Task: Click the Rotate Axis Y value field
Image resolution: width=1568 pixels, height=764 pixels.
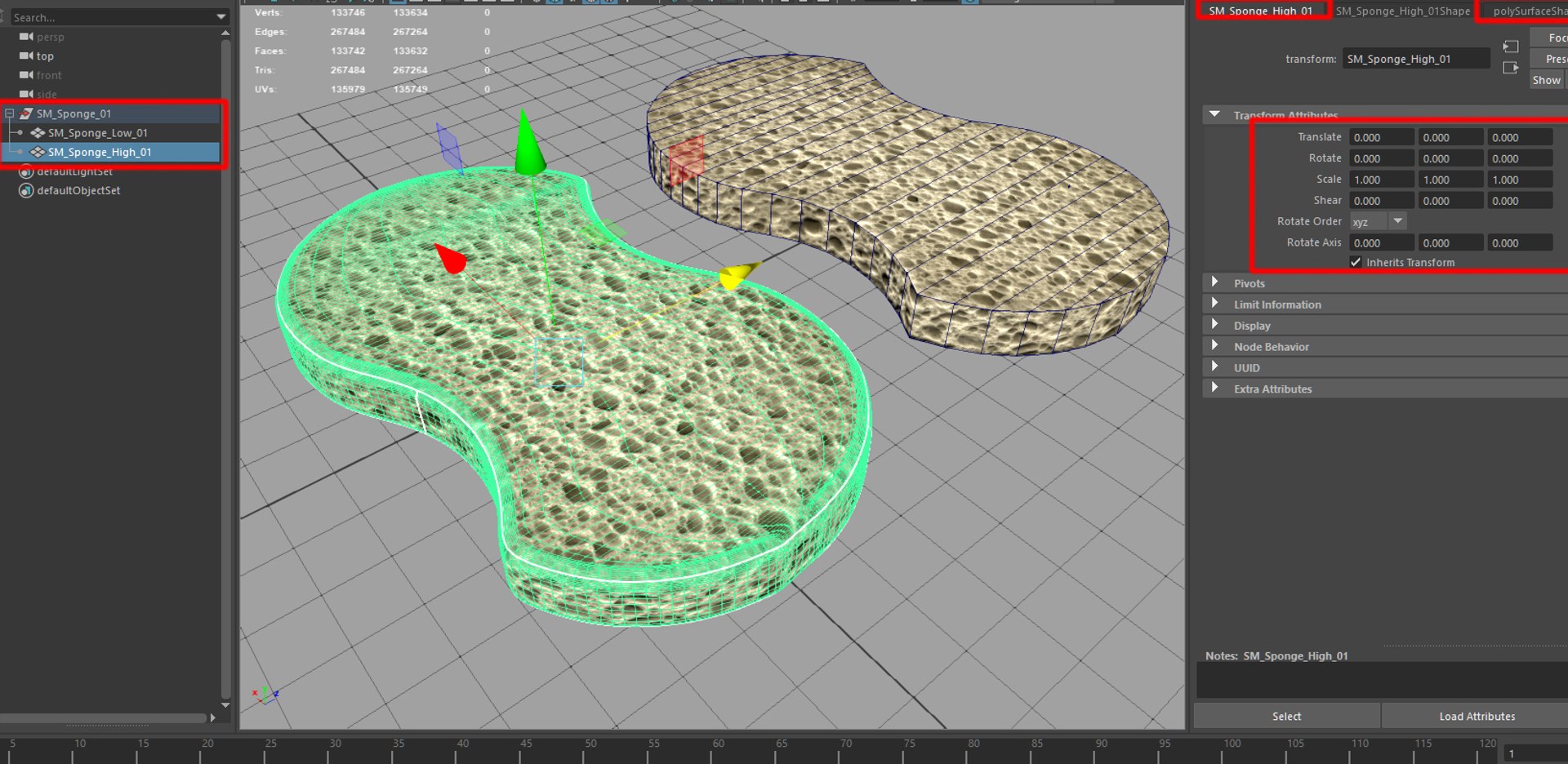Action: 1450,242
